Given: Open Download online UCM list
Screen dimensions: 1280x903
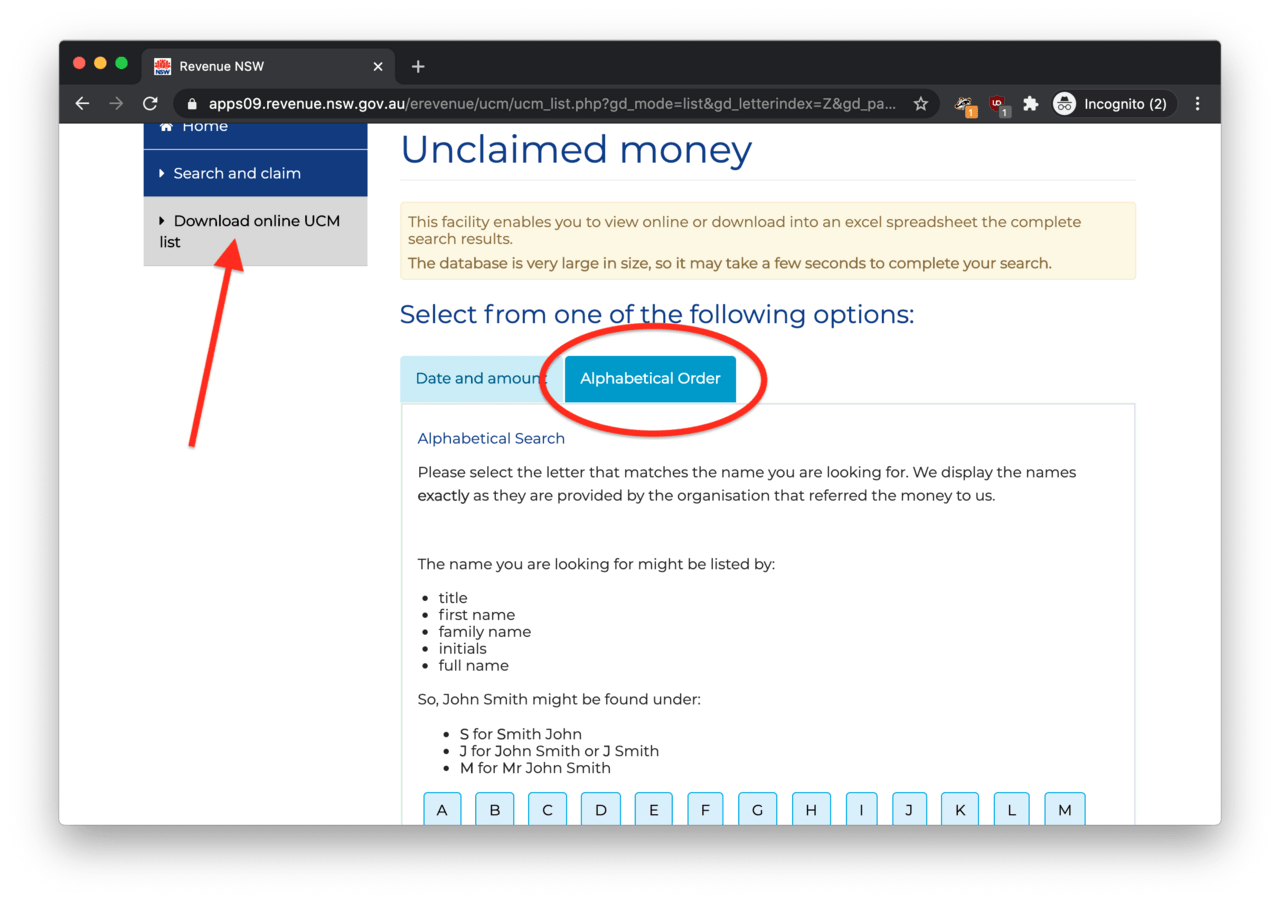Looking at the screenshot, I should click(255, 231).
